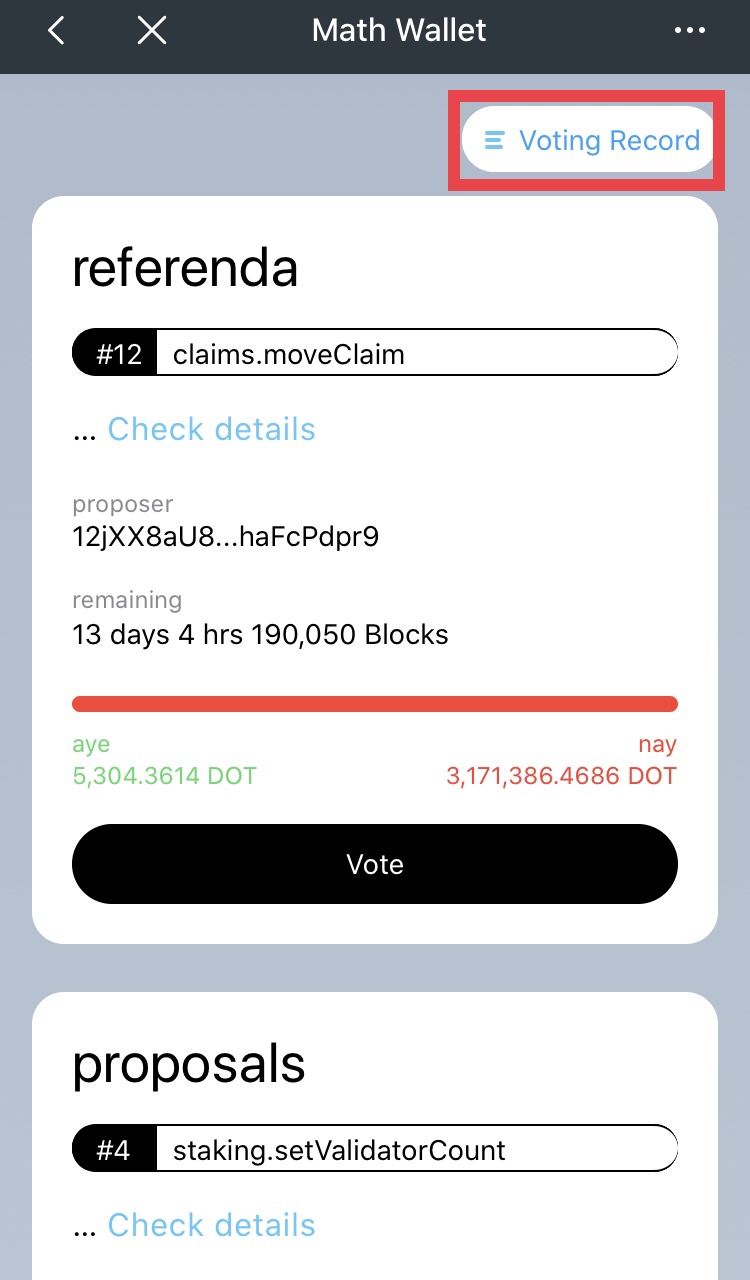This screenshot has height=1280, width=750.
Task: Tap the referenda section heading
Action: pos(185,269)
